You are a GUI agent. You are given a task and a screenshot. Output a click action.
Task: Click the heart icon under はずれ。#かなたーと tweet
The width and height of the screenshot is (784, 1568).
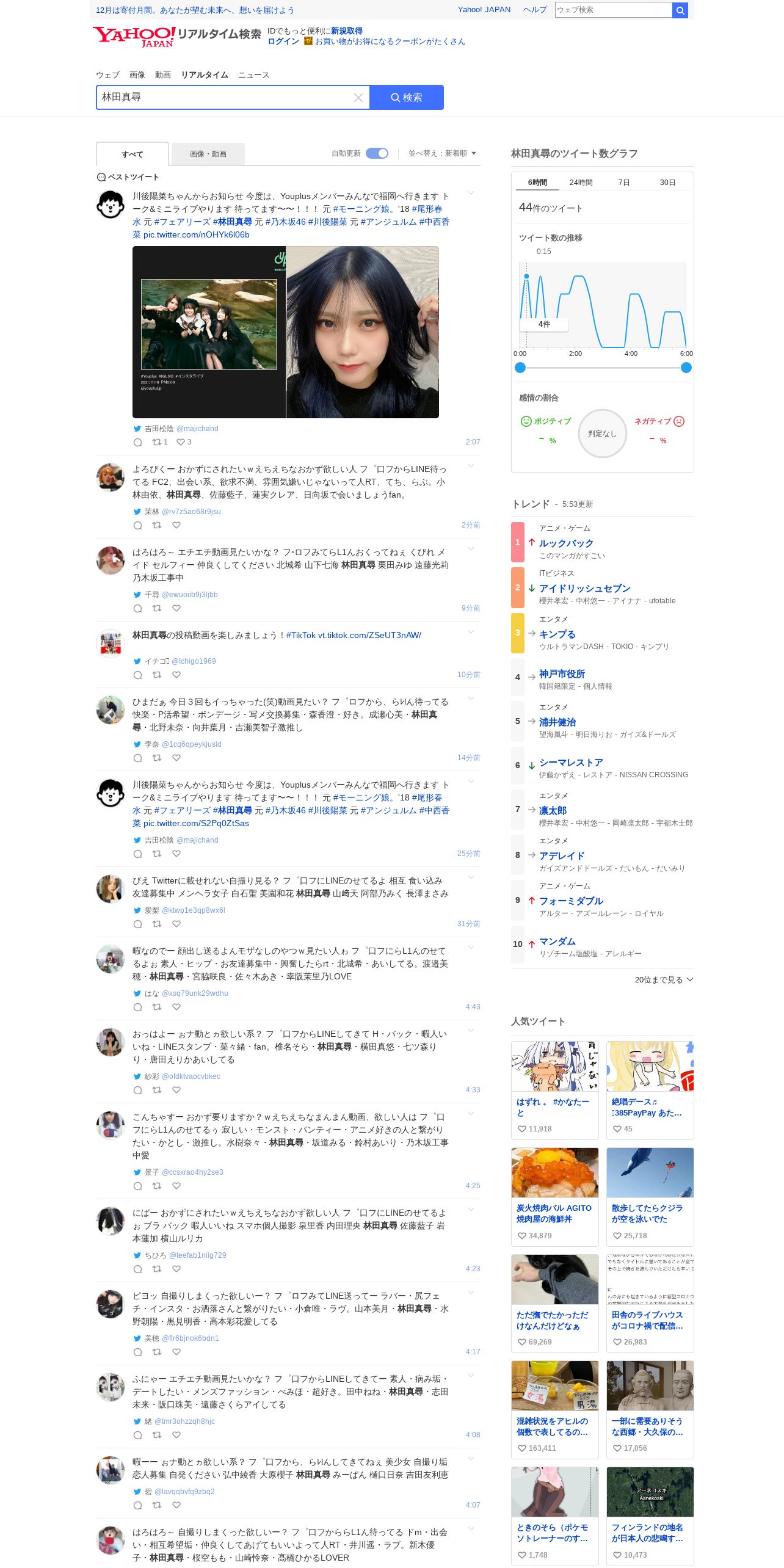[522, 1129]
